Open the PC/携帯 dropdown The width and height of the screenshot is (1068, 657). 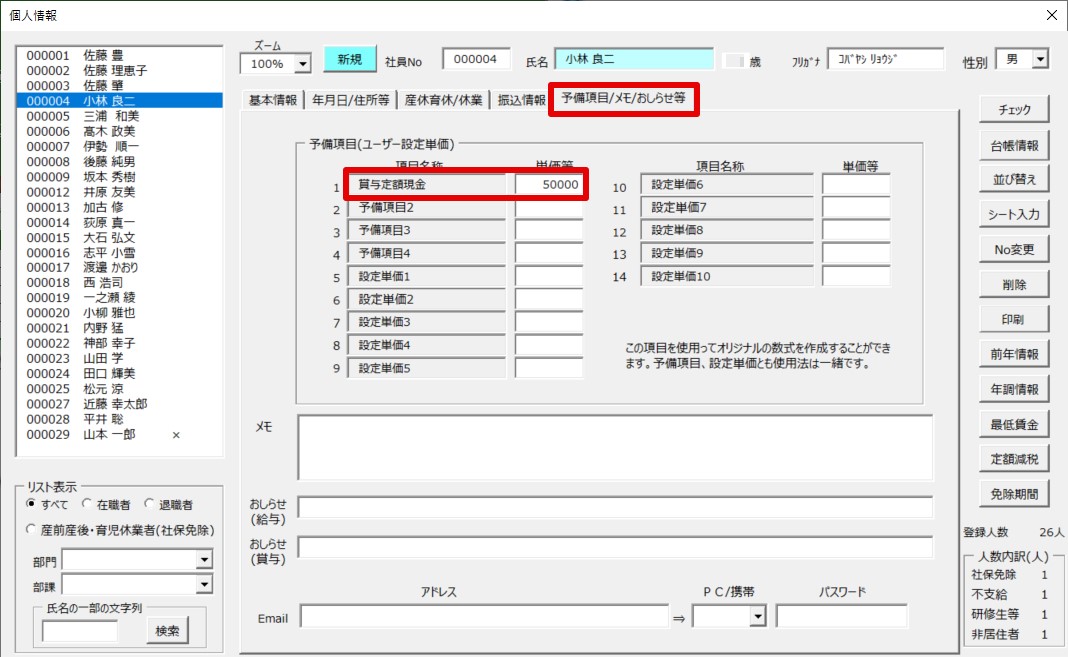pos(759,617)
